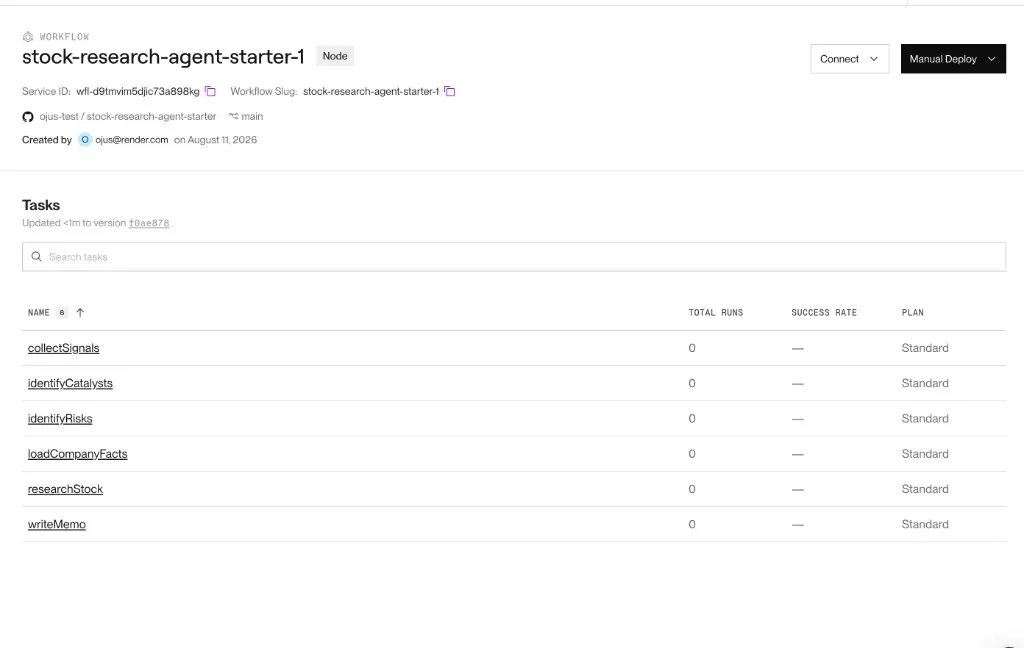Click total runs 0 in researchStock row

[692, 489]
